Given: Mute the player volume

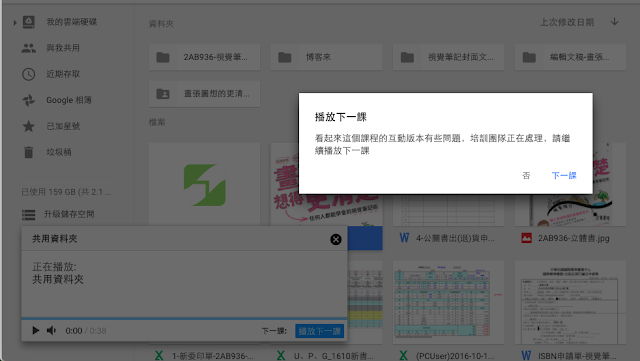Looking at the screenshot, I should pos(51,330).
